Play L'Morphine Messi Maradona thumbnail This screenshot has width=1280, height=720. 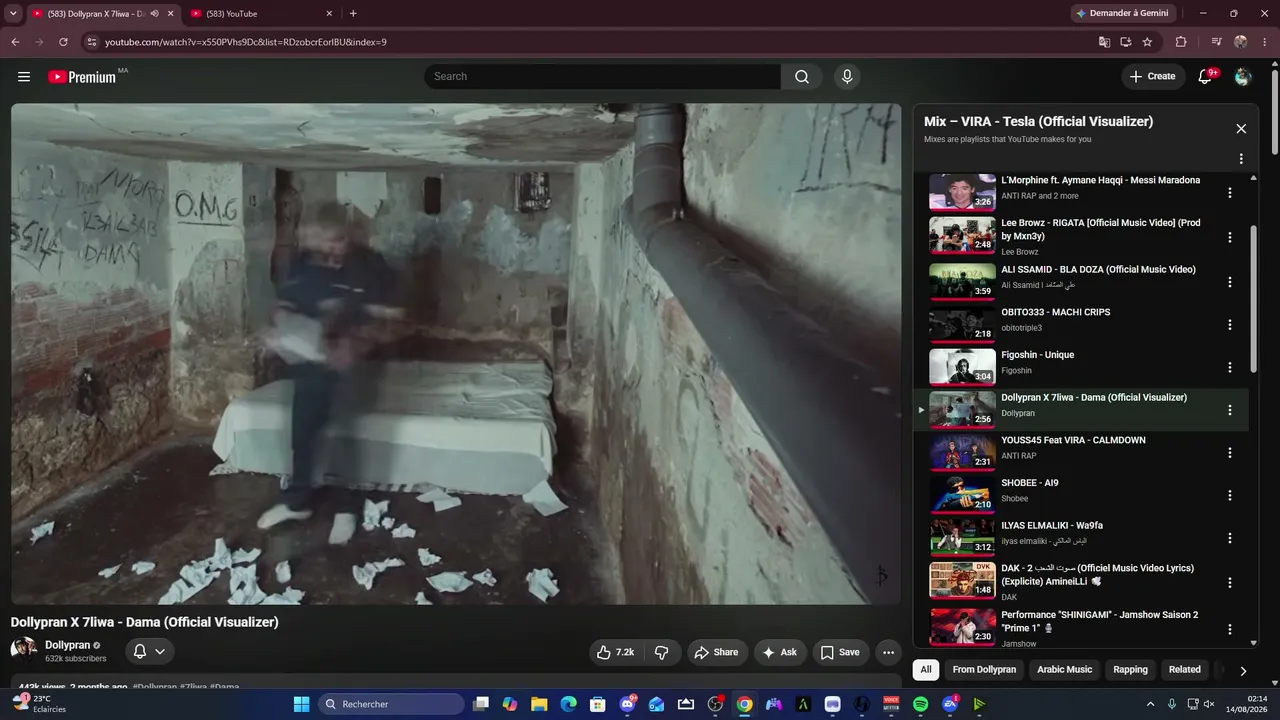(962, 192)
